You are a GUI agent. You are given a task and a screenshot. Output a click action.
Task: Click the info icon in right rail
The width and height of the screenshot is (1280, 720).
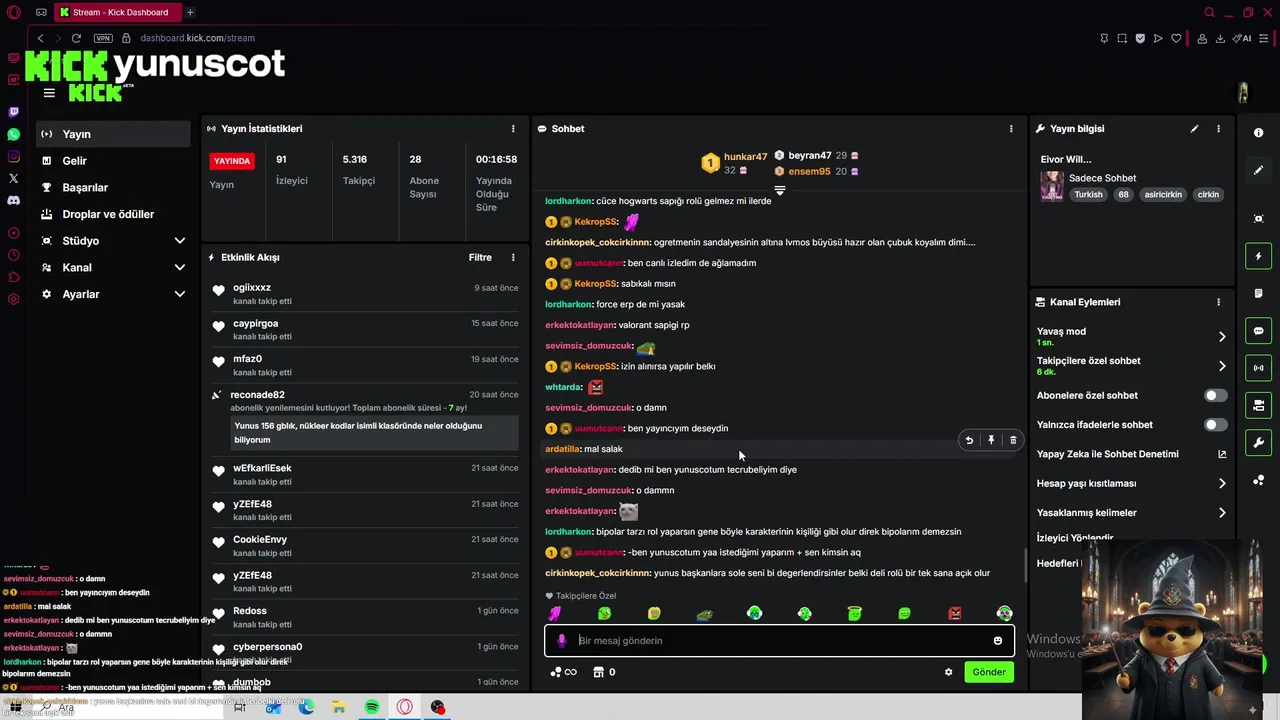coord(1258,133)
